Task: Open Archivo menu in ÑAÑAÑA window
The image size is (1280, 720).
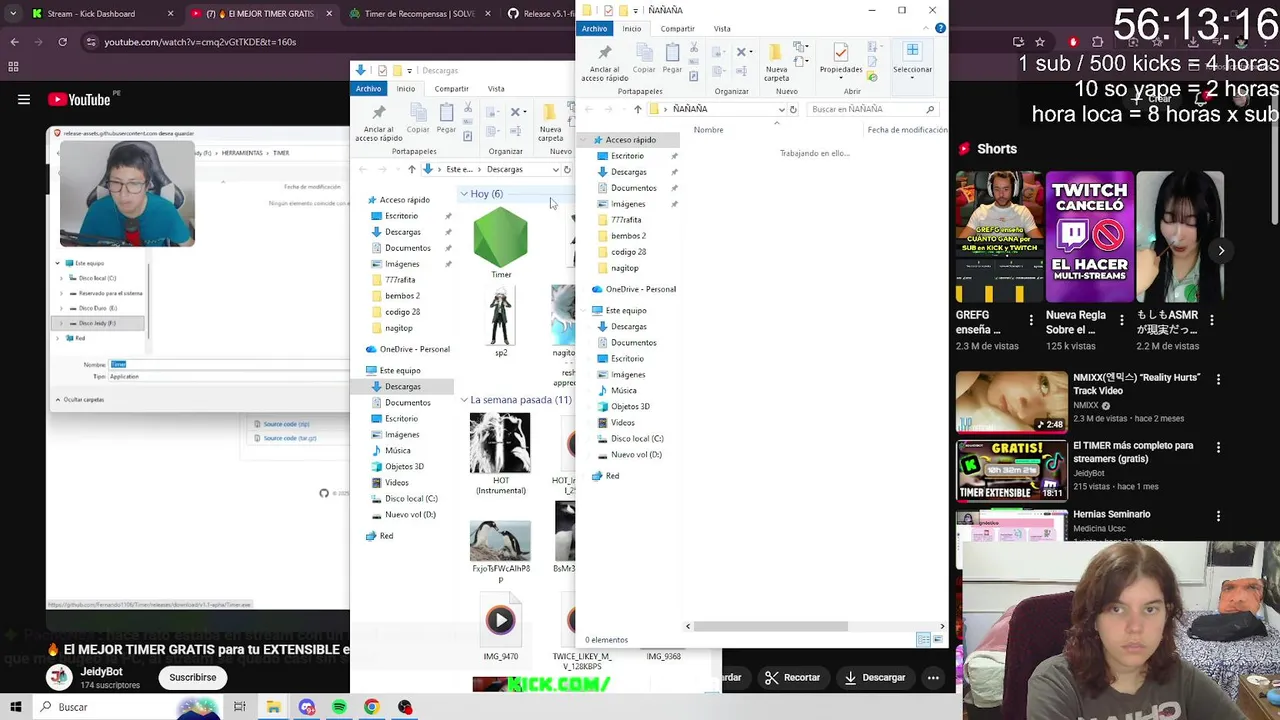Action: point(594,28)
